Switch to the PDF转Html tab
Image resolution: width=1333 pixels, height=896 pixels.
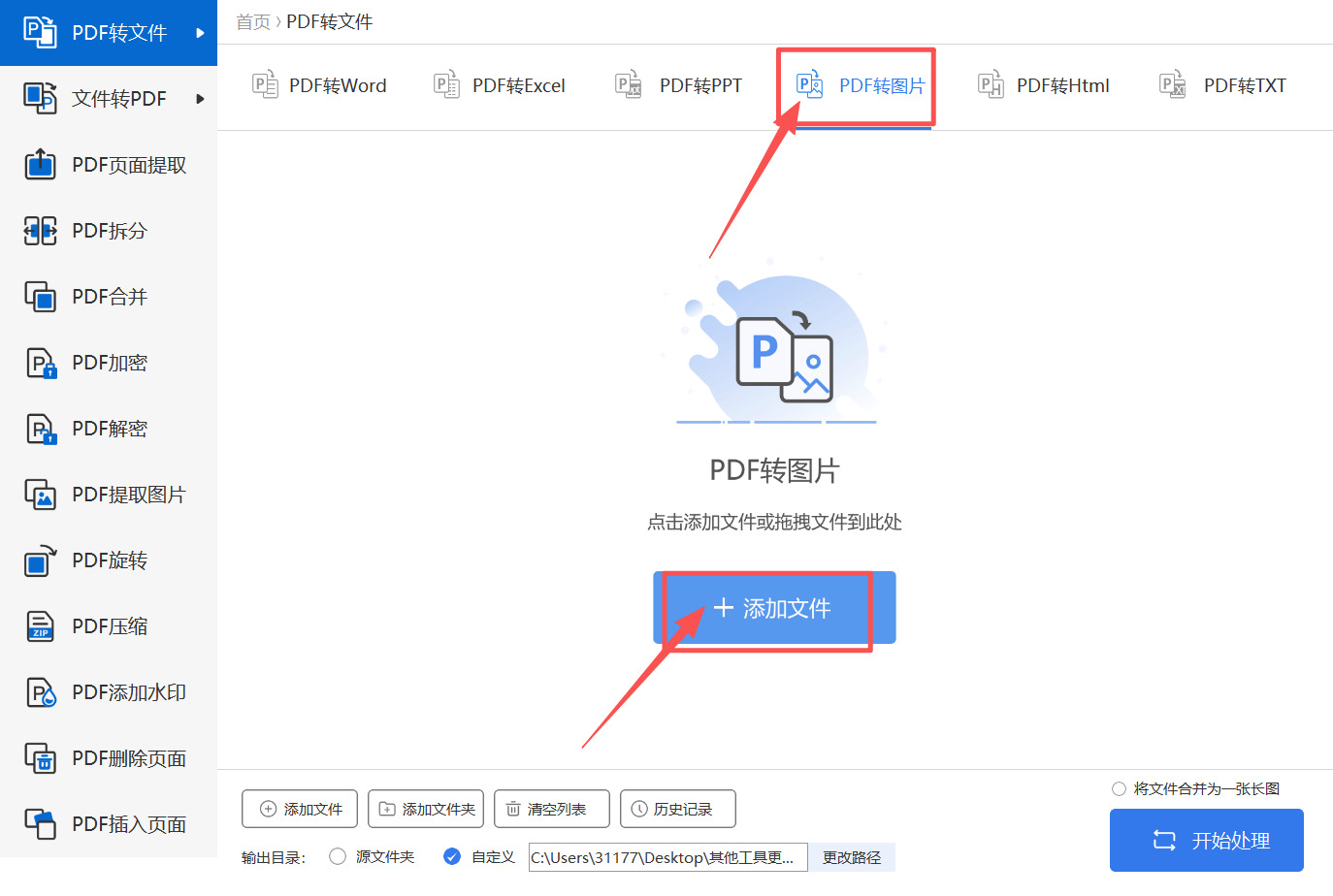1044,85
